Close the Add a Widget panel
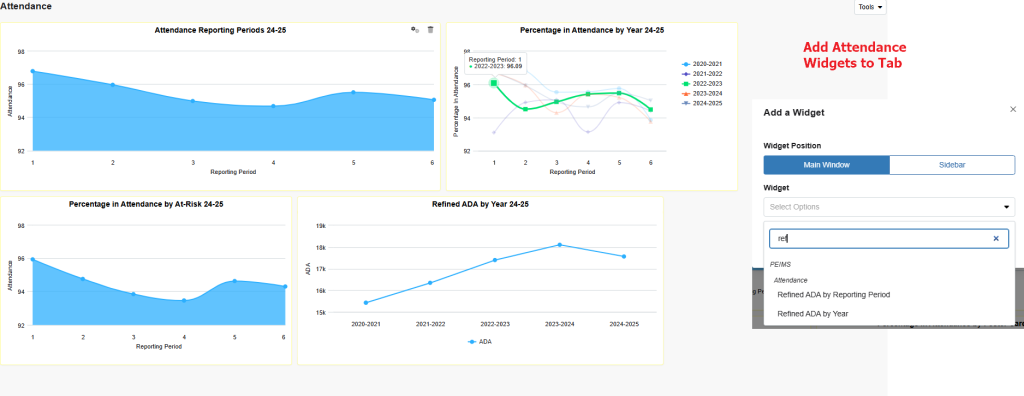 click(x=1013, y=109)
